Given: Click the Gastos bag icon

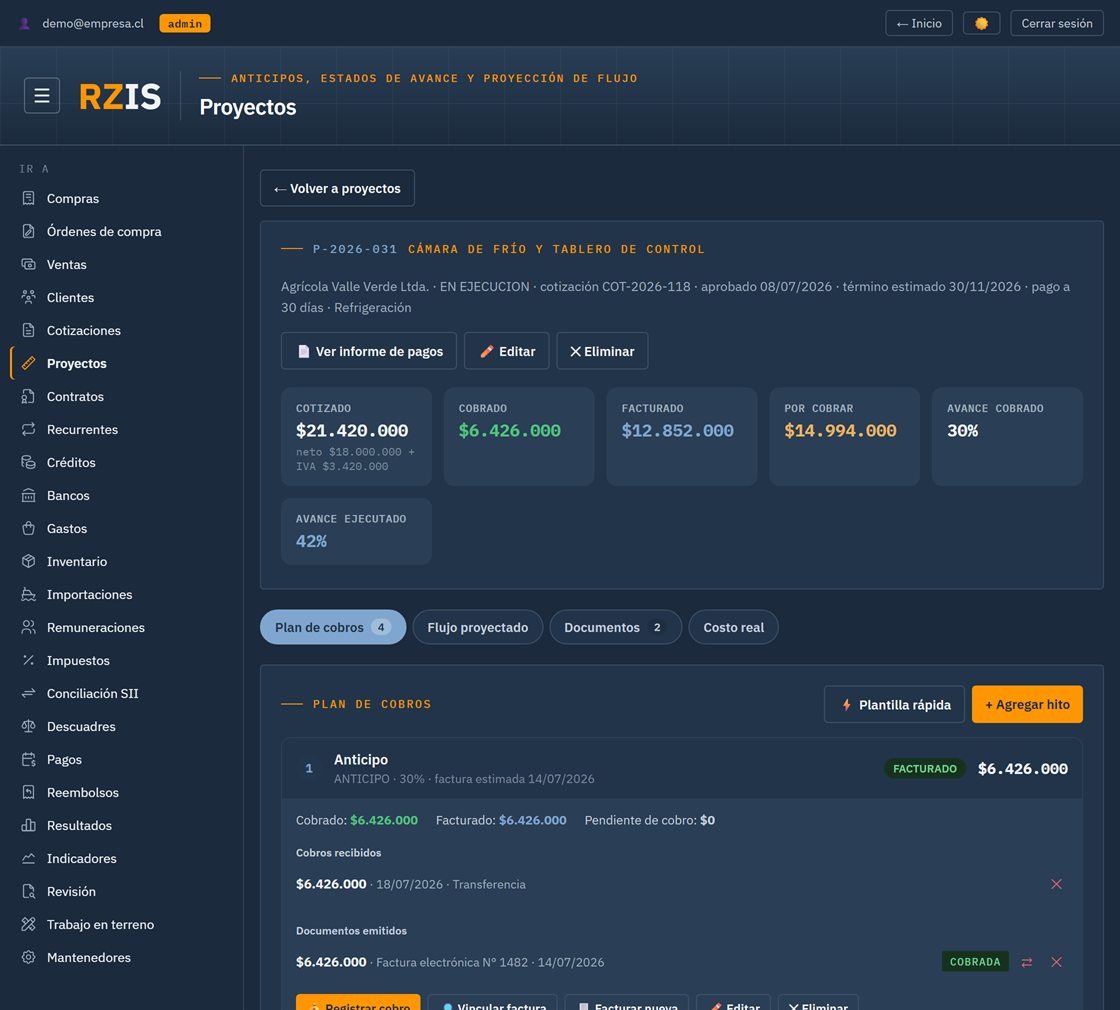Looking at the screenshot, I should [29, 528].
